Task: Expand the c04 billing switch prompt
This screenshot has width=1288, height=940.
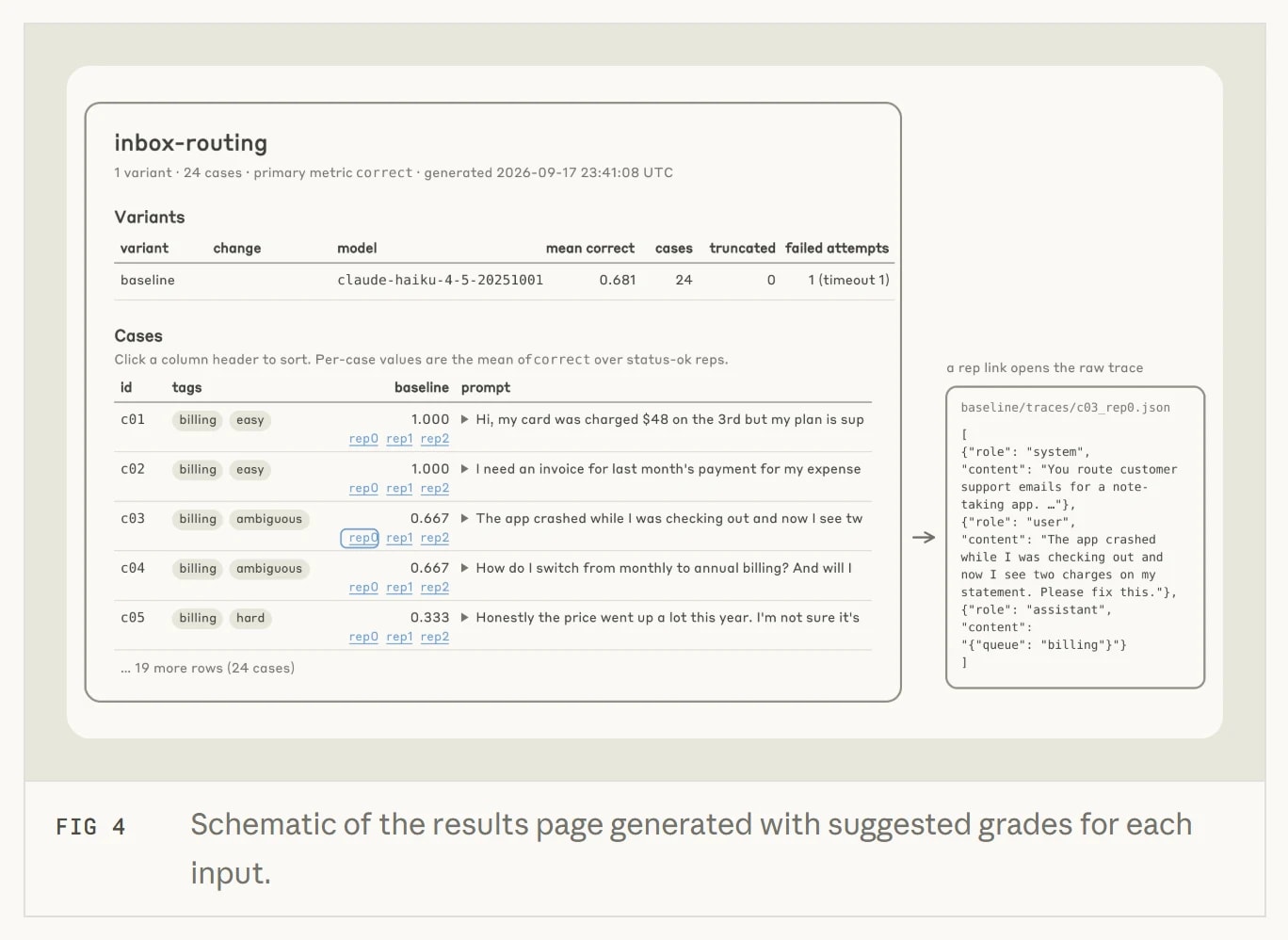Action: 464,568
